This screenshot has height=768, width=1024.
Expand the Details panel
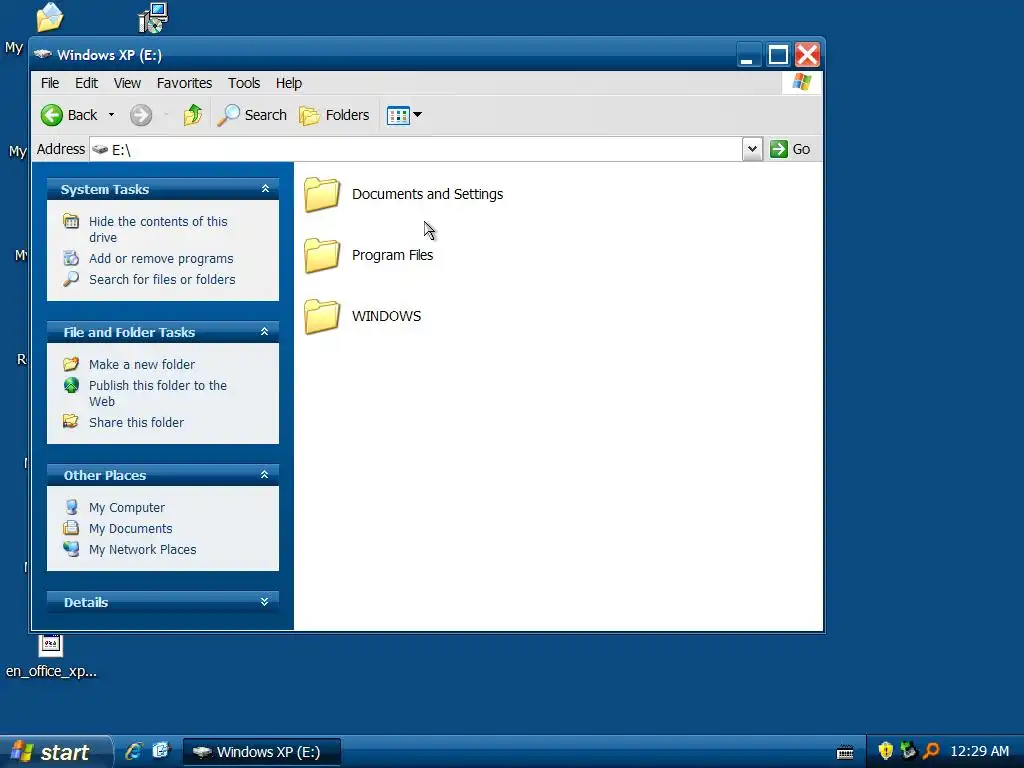coord(264,601)
